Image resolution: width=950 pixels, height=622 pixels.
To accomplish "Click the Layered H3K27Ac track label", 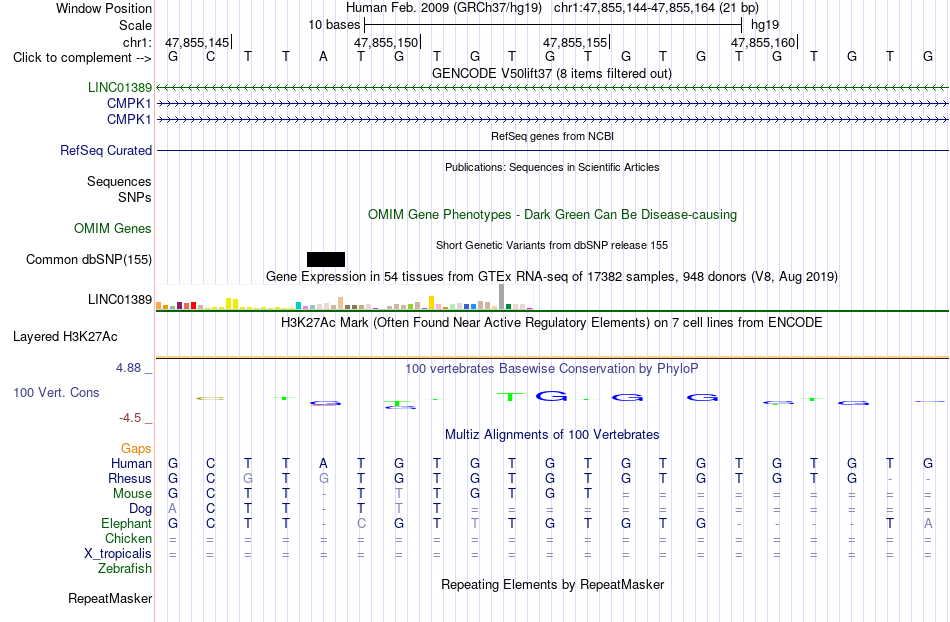I will pos(65,337).
